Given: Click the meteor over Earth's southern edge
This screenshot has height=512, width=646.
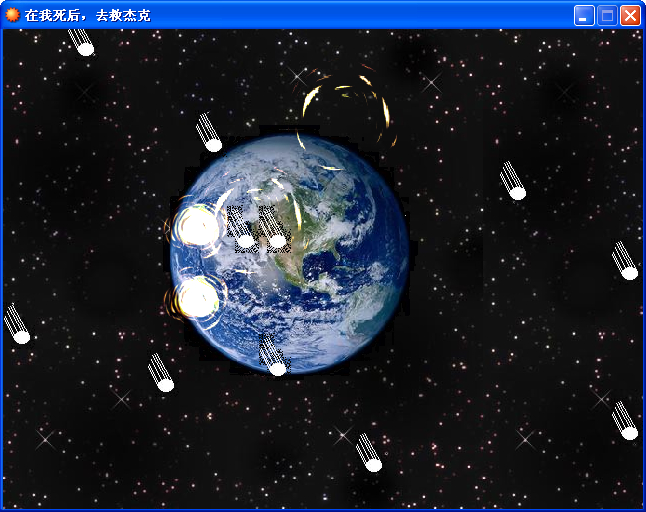Looking at the screenshot, I should tap(273, 355).
